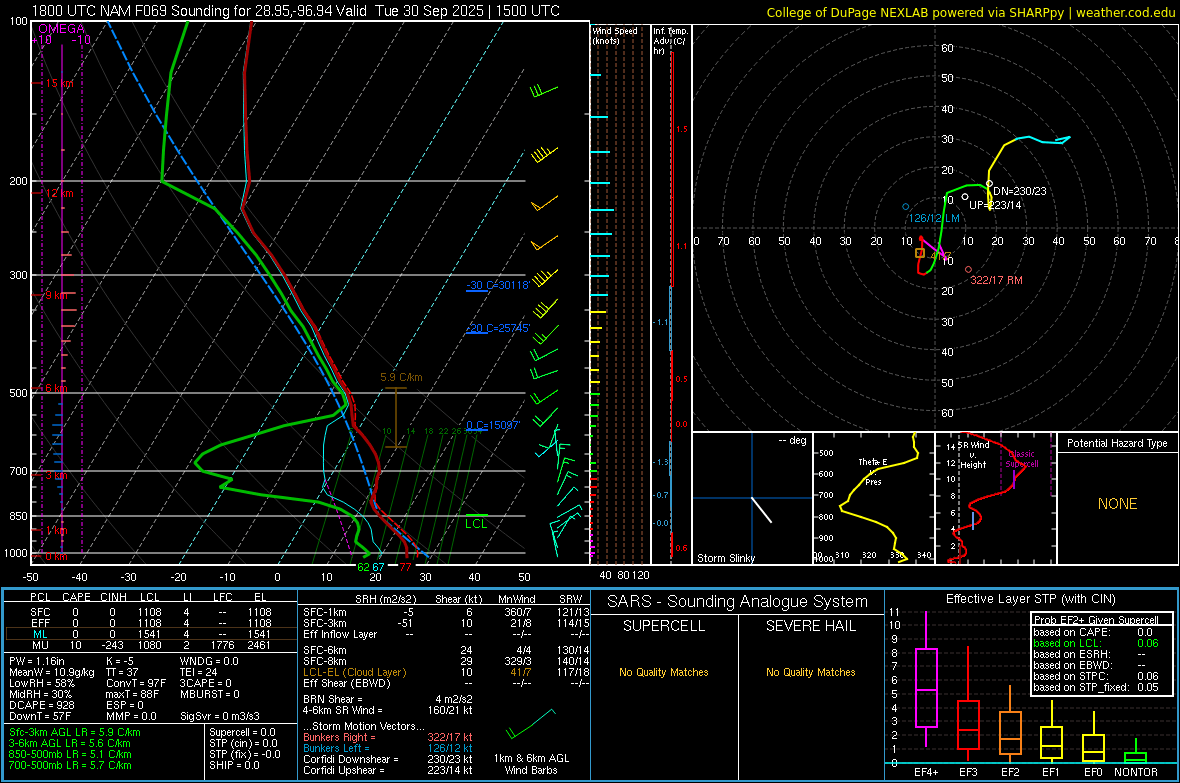Click the based on STP_fixed: 0.05 line

click(x=1096, y=687)
